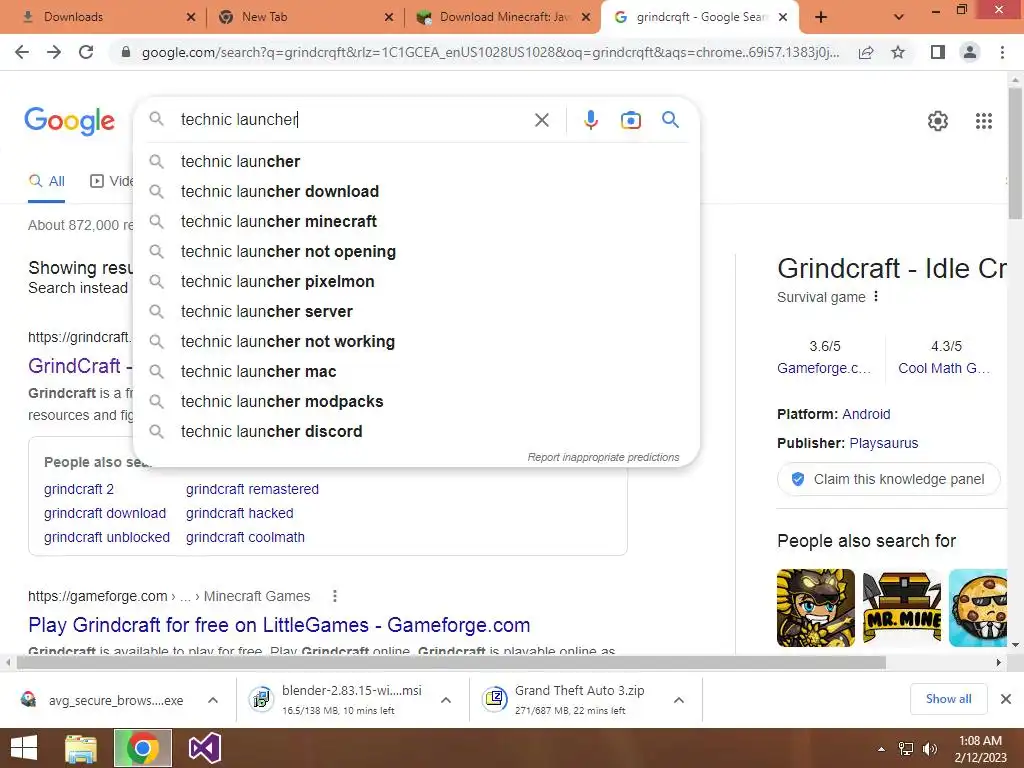Show hidden system tray icons

point(881,749)
